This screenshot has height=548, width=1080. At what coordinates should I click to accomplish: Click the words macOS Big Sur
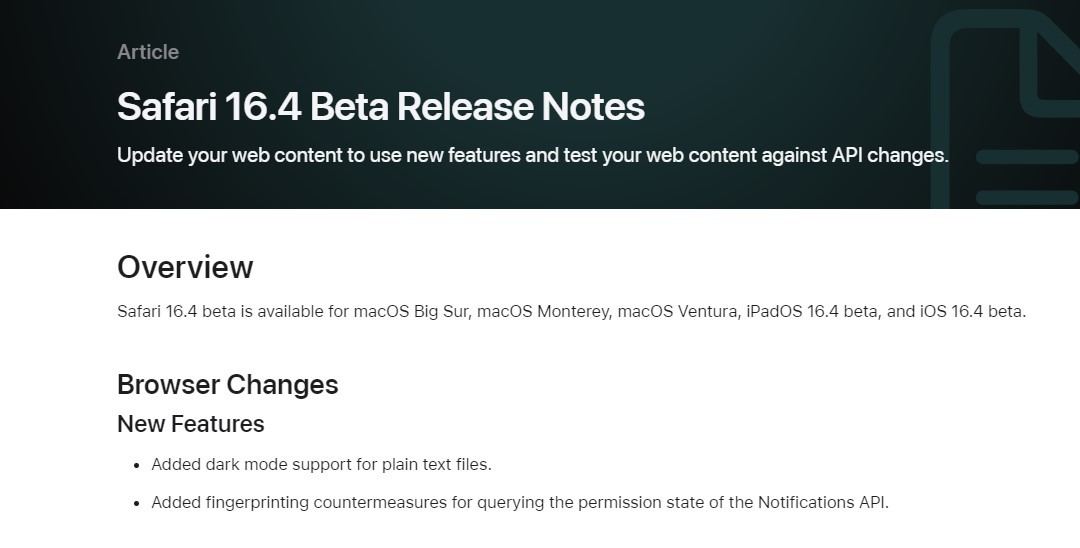tap(412, 311)
